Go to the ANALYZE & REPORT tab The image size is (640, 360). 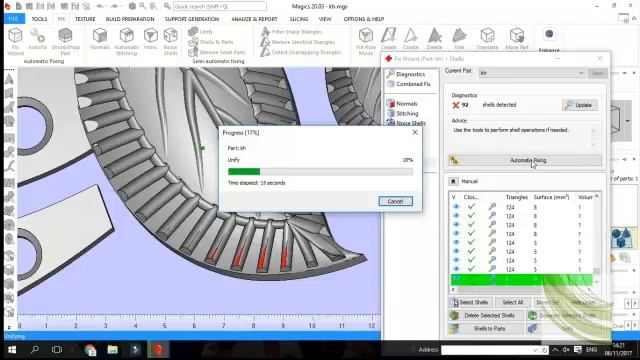(x=254, y=19)
